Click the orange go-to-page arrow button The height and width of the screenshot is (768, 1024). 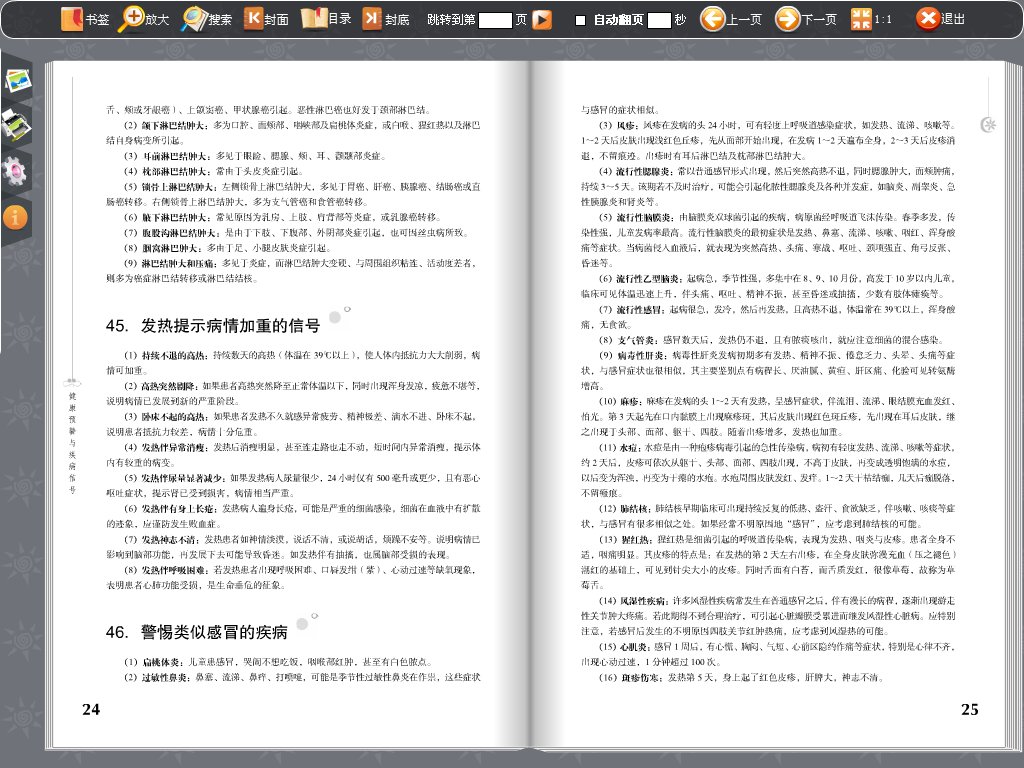point(542,20)
